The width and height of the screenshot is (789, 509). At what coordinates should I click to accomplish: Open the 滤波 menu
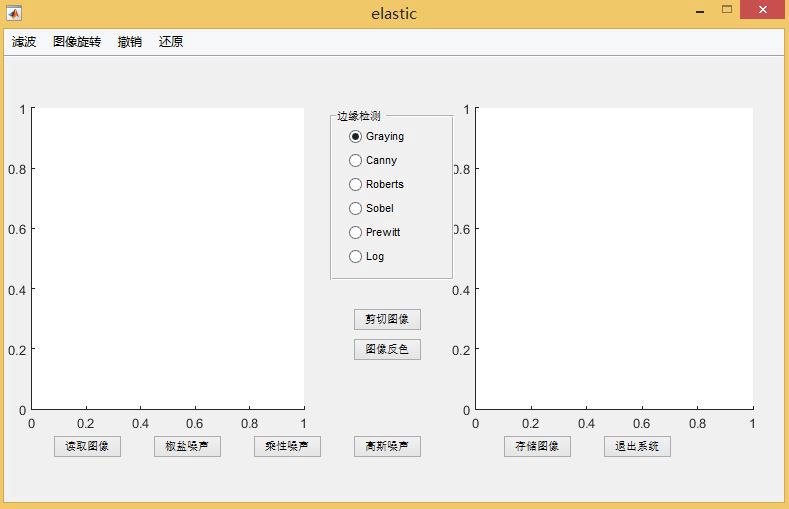[x=24, y=42]
